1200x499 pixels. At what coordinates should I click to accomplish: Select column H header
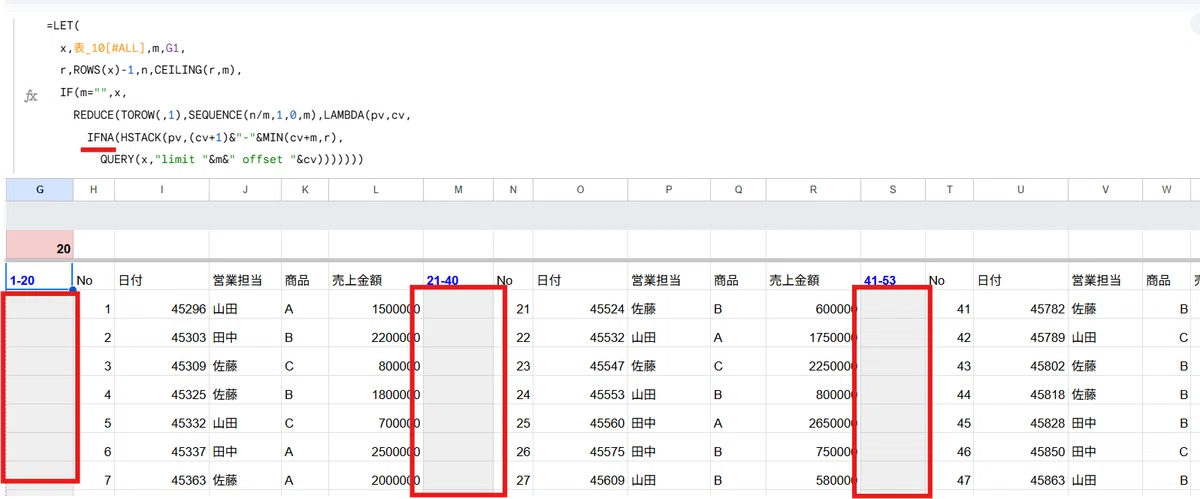[x=94, y=189]
